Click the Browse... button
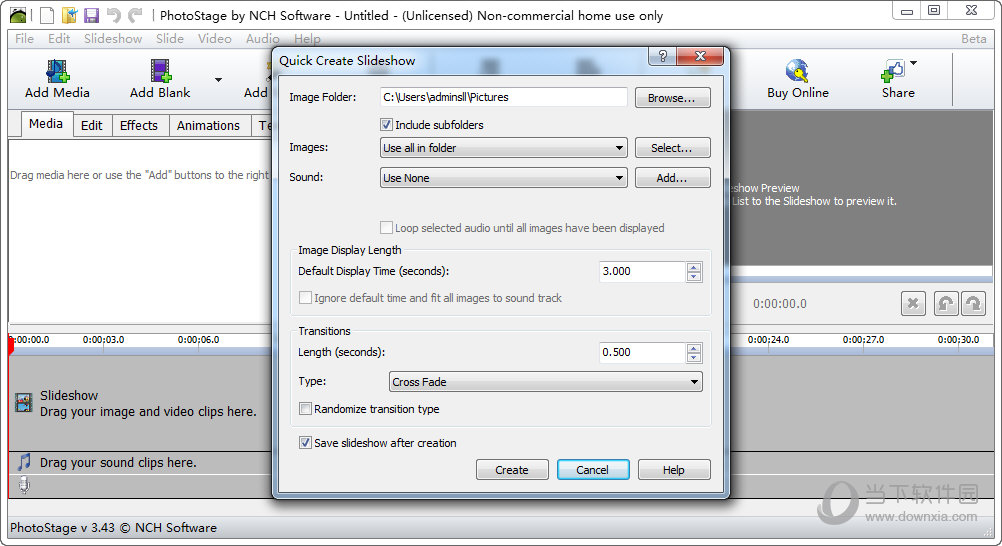The height and width of the screenshot is (546, 1002). tap(672, 98)
